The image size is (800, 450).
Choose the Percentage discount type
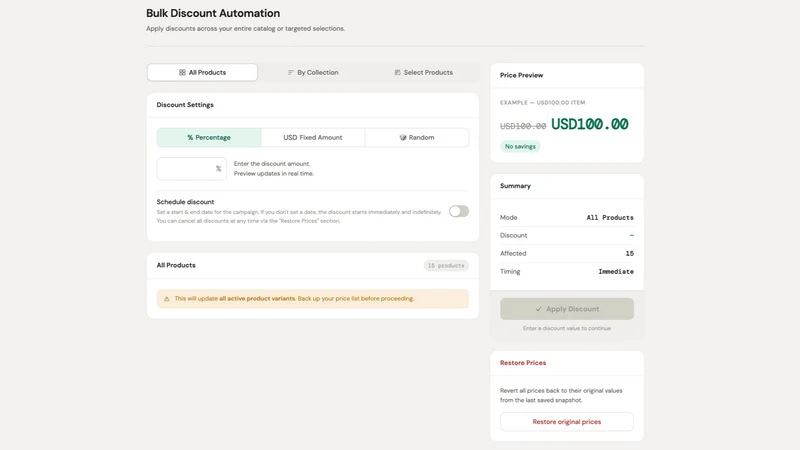tap(209, 137)
